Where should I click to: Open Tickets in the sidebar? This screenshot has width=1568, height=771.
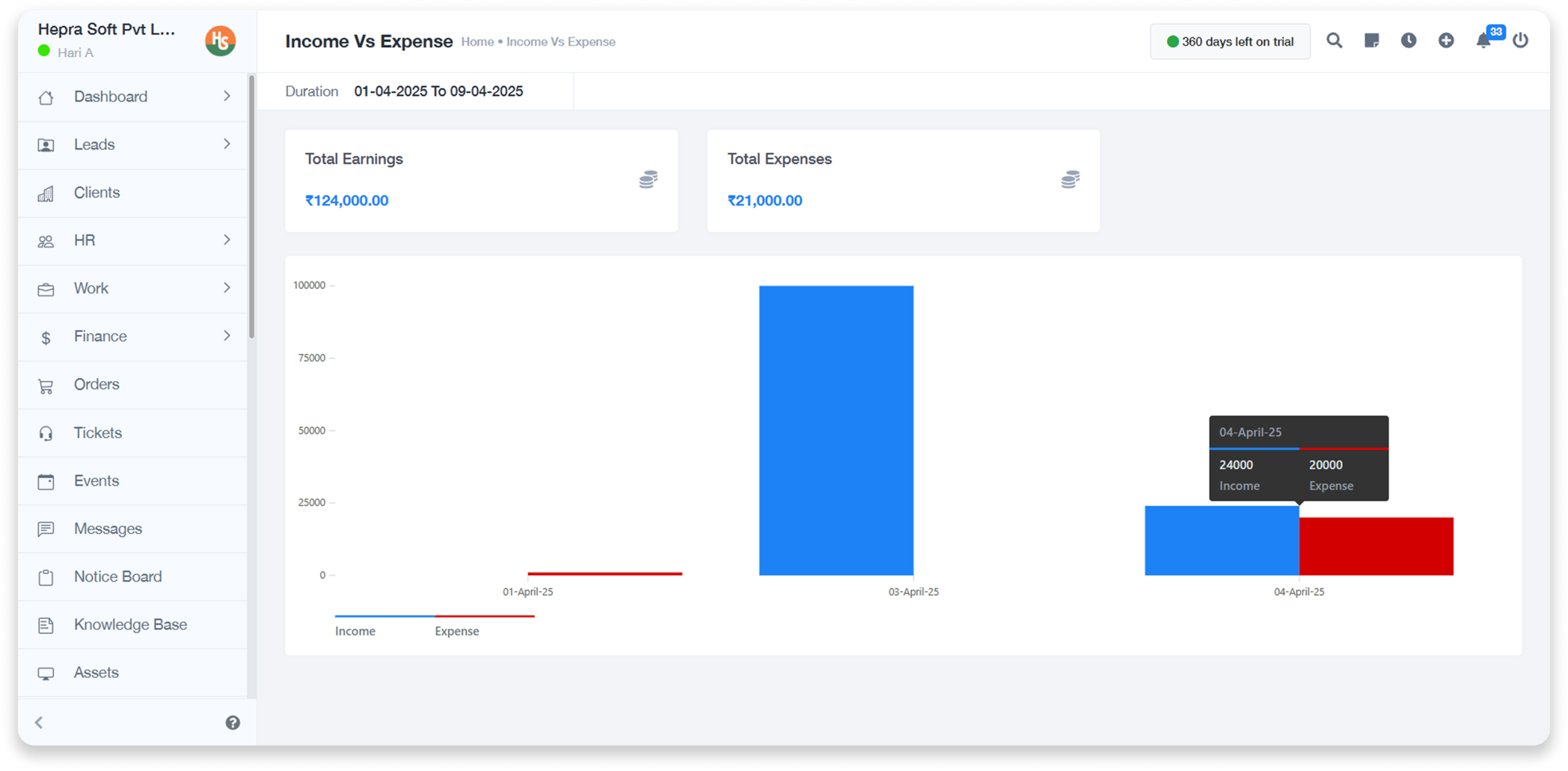[97, 433]
